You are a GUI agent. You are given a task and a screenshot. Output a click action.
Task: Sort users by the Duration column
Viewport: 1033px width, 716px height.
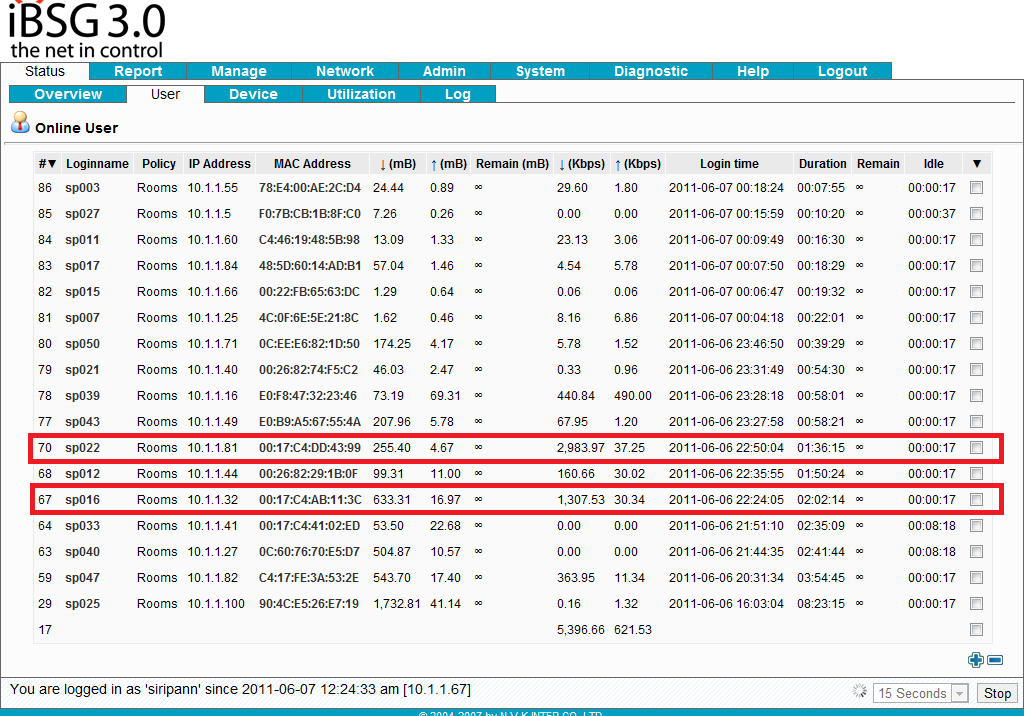pyautogui.click(x=821, y=164)
